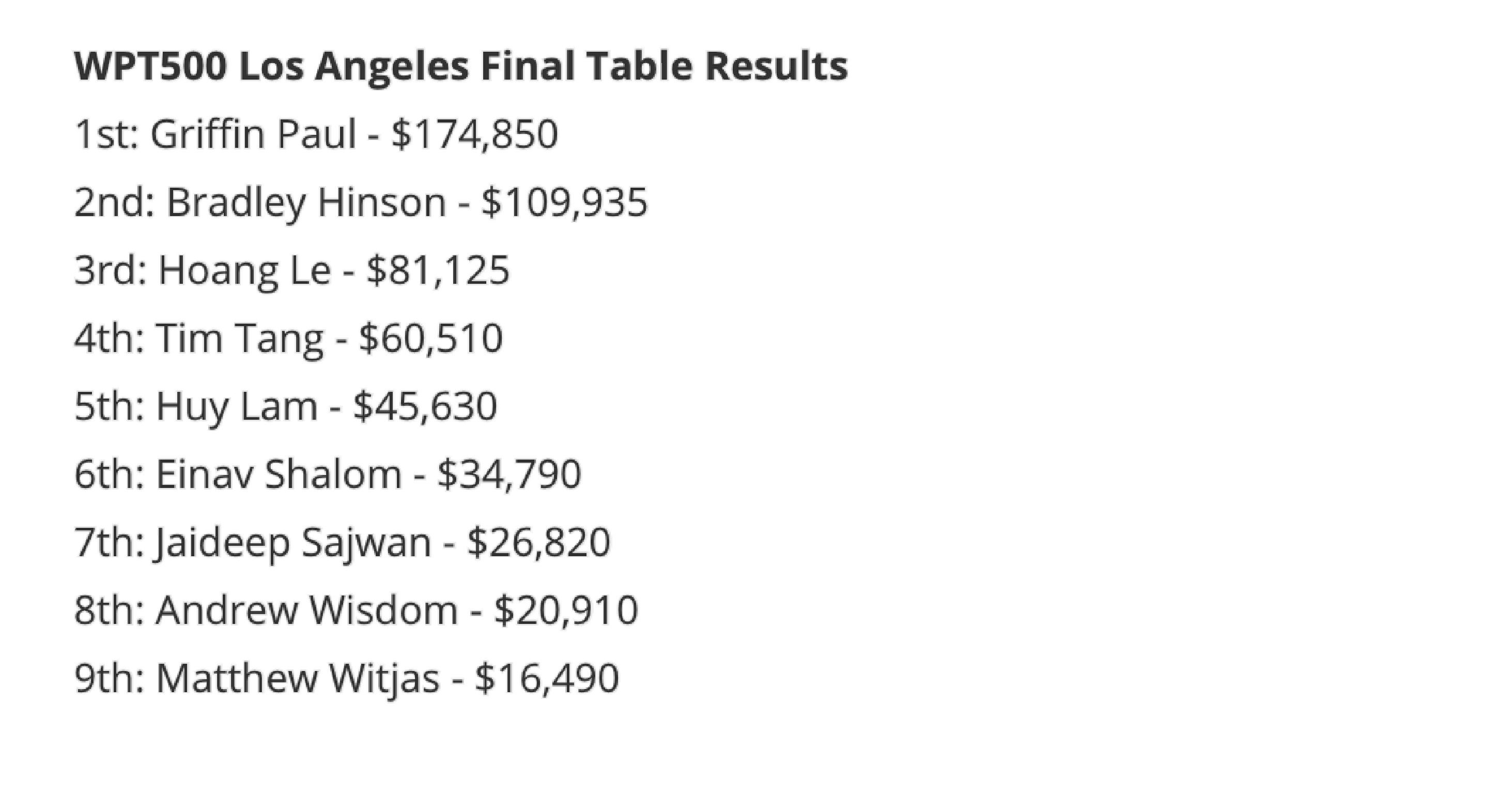
Task: Select the 2nd place Bradley Hinson line
Action: coord(361,203)
